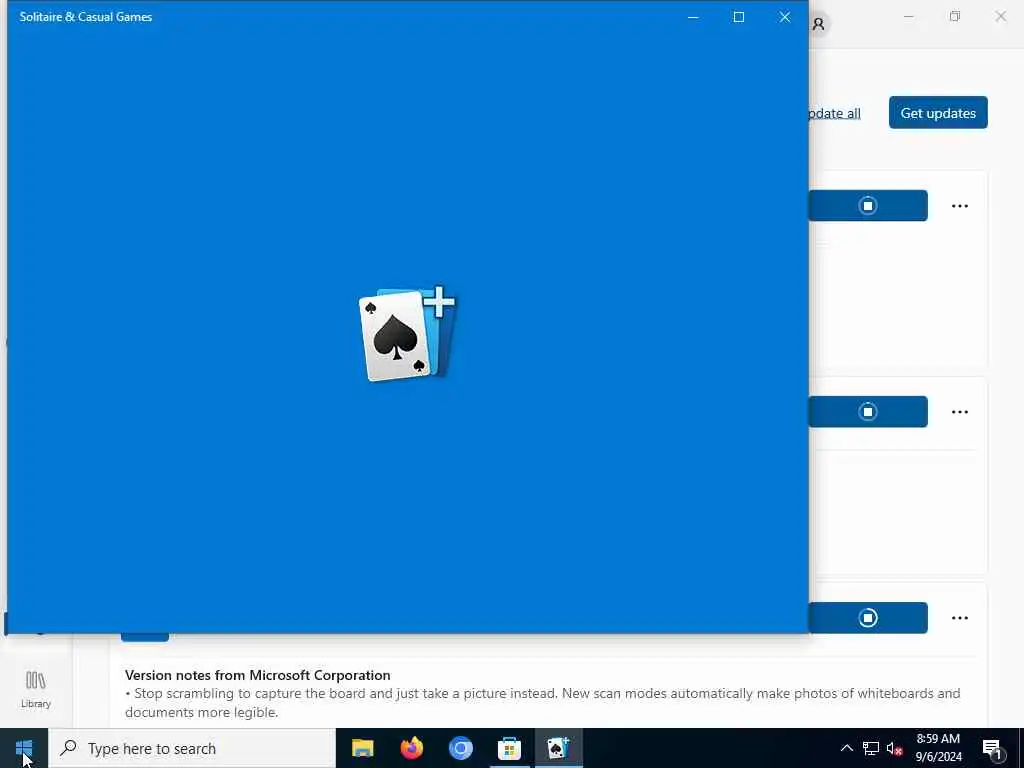The image size is (1024, 768).
Task: Launch Chrome from the taskbar
Action: [x=460, y=748]
